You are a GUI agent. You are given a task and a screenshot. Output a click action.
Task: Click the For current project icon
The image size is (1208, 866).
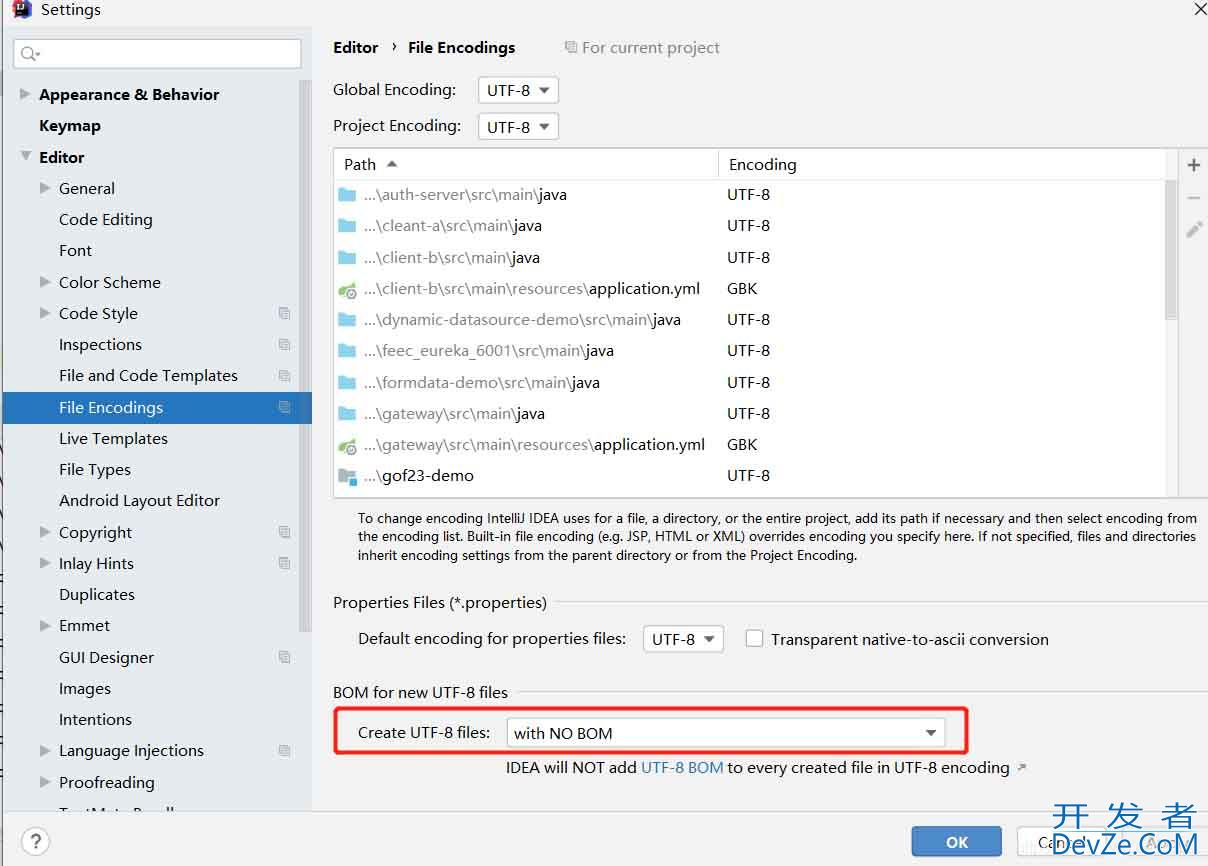point(571,48)
